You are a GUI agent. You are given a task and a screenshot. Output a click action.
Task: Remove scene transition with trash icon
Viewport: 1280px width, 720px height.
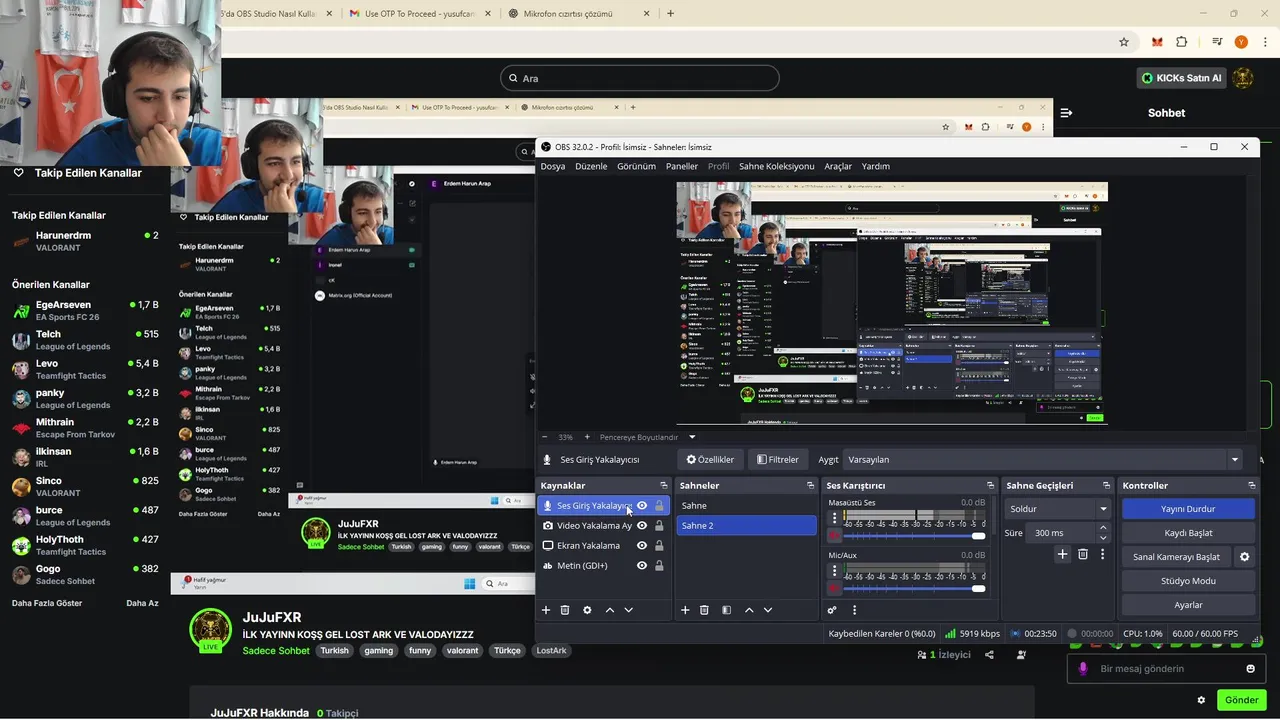(x=1083, y=554)
